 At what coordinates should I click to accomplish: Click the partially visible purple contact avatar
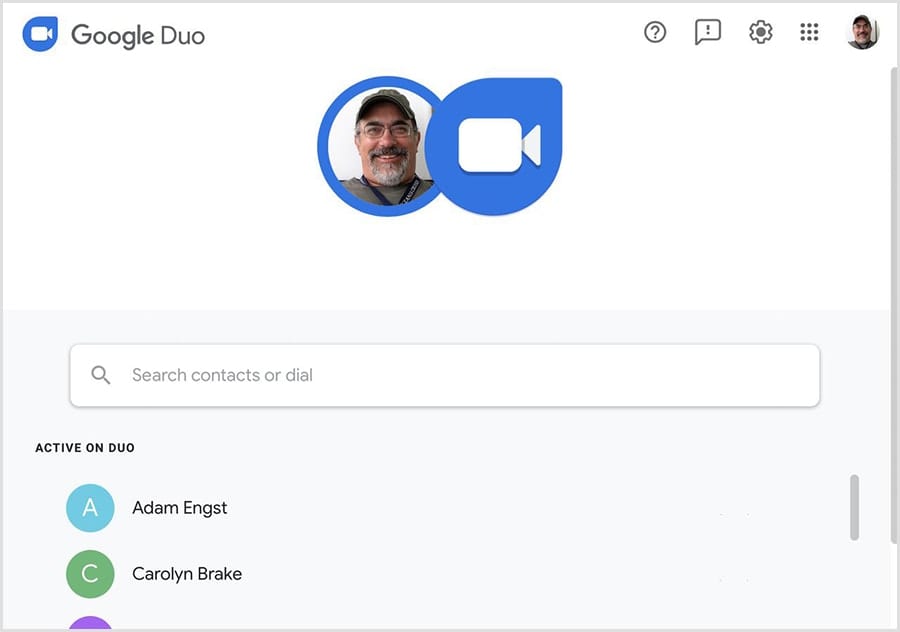pos(90,623)
